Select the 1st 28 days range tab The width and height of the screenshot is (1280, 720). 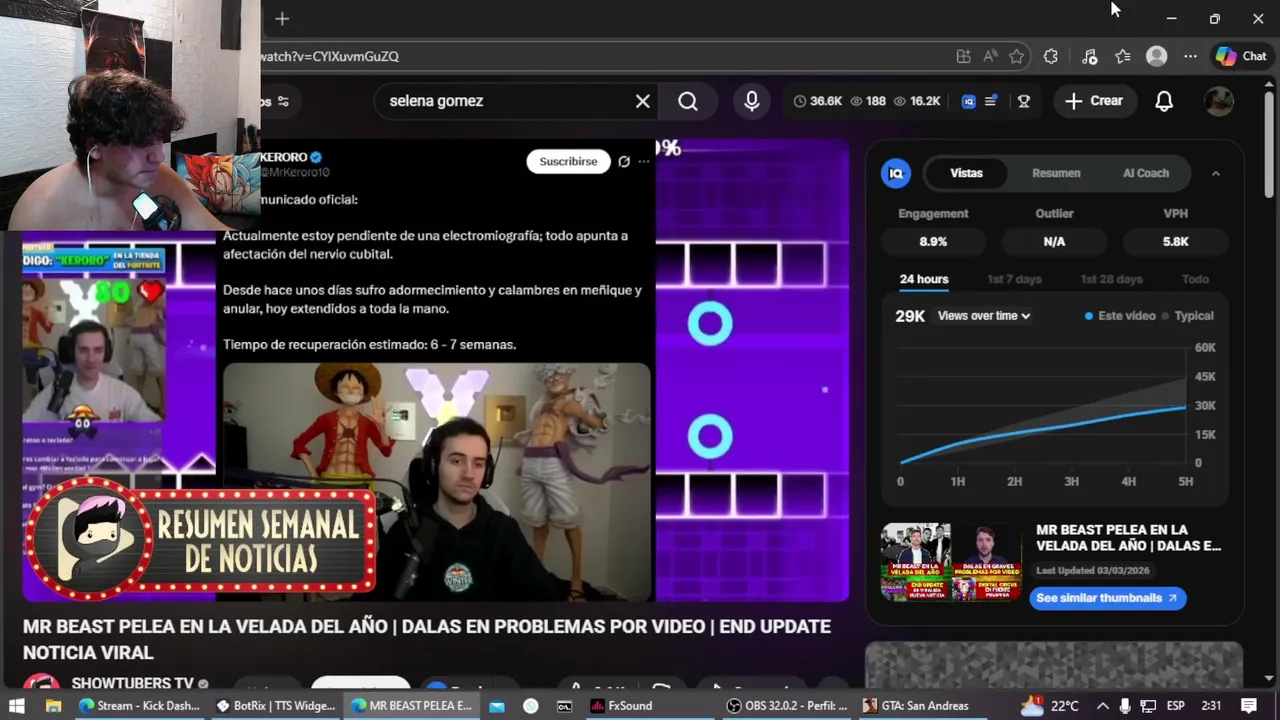(x=1111, y=279)
